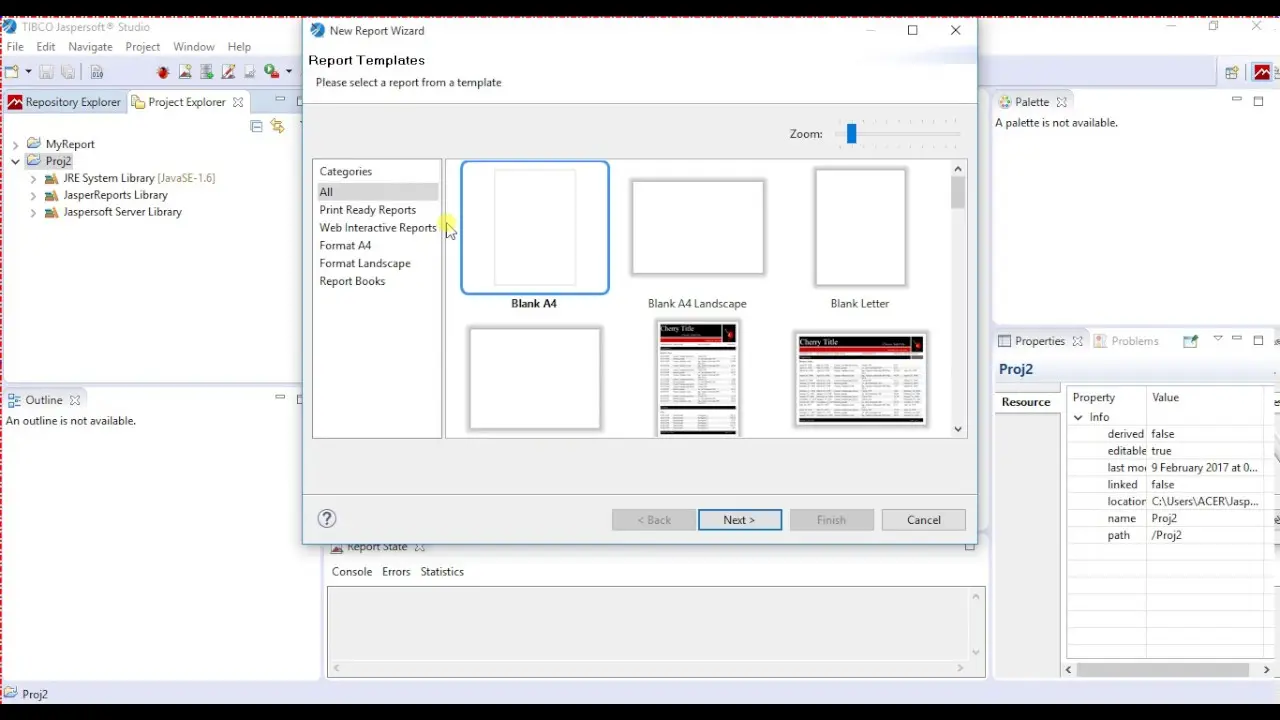Expand the JasperReports Library node

[x=33, y=195]
